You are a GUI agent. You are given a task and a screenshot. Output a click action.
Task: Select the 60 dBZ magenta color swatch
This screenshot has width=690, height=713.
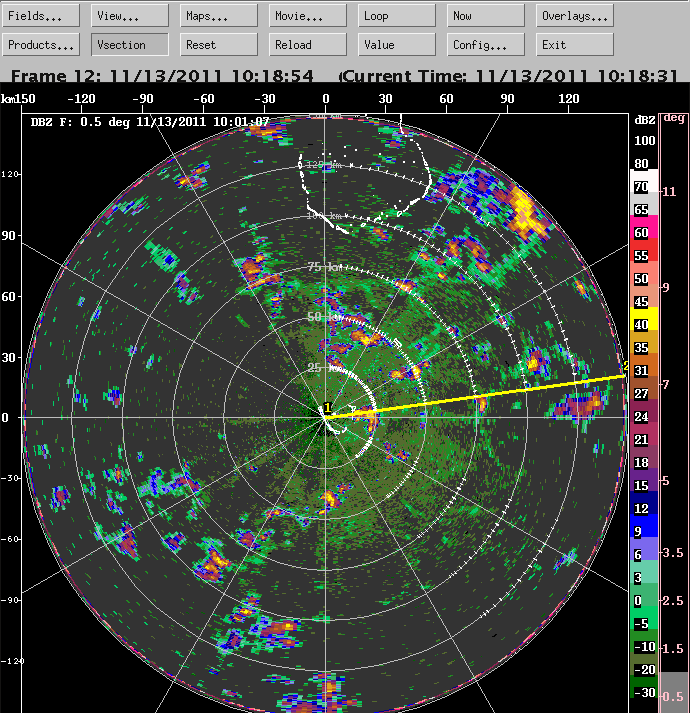tap(644, 227)
